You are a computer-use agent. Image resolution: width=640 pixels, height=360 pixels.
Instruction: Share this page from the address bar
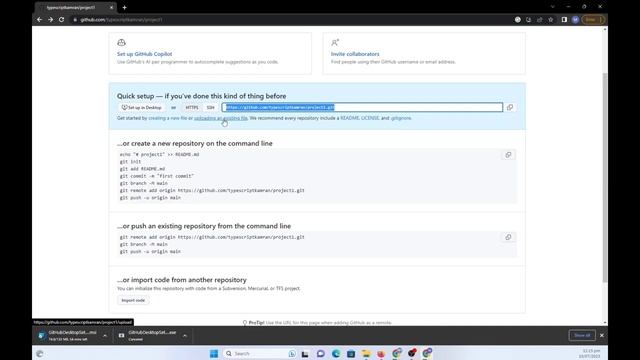click(x=540, y=20)
